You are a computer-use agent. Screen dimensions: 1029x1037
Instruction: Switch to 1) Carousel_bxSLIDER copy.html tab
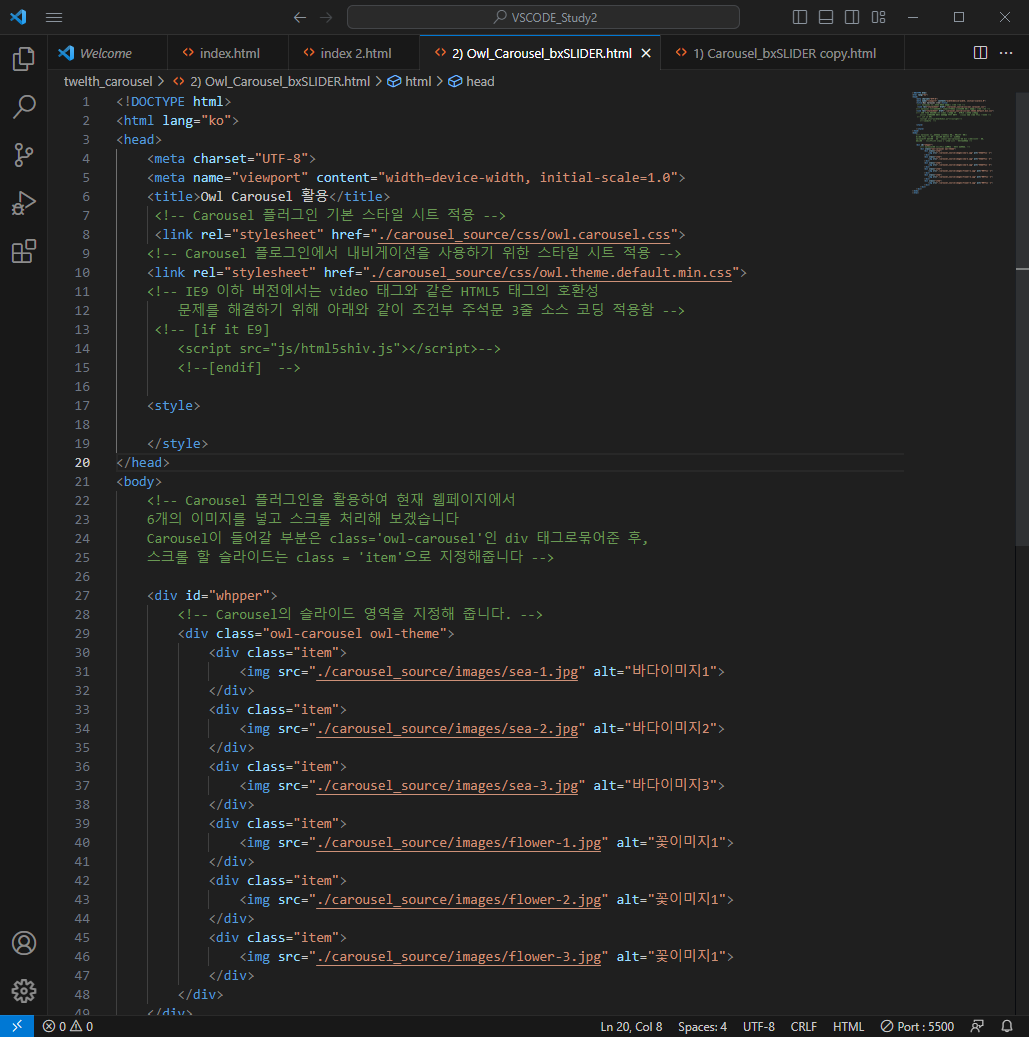[783, 54]
